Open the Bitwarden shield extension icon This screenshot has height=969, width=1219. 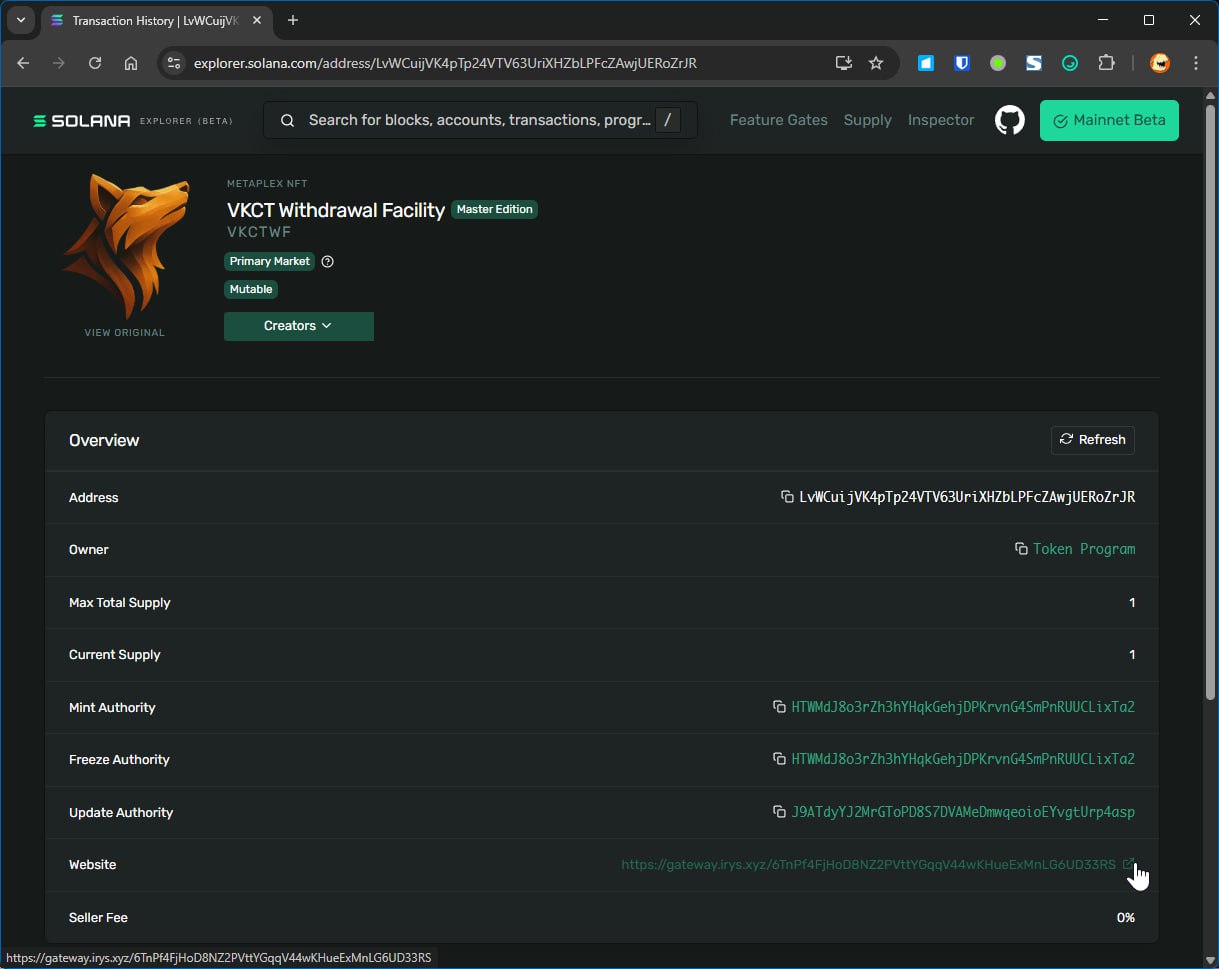(962, 63)
